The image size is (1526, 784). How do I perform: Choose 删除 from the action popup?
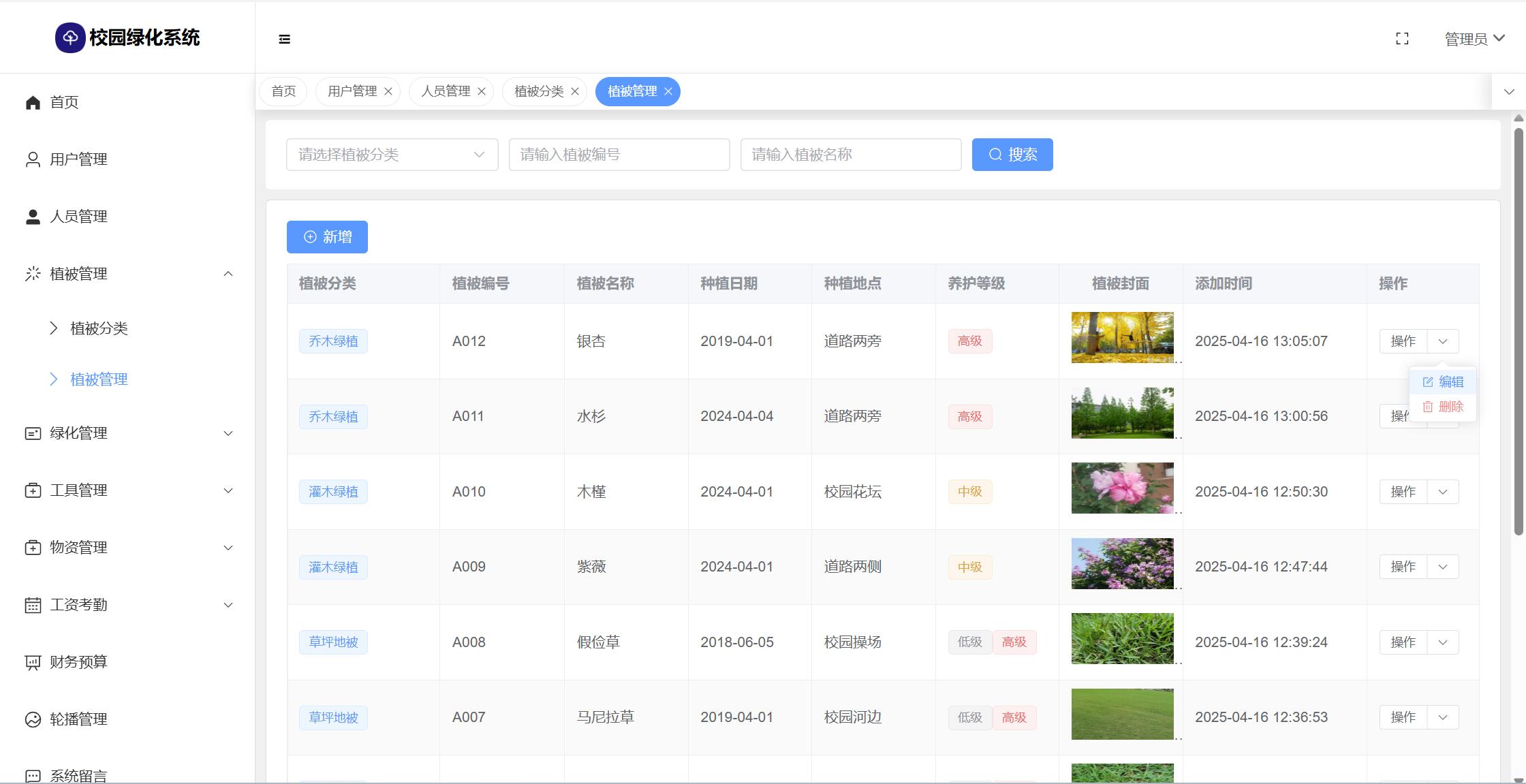point(1444,407)
